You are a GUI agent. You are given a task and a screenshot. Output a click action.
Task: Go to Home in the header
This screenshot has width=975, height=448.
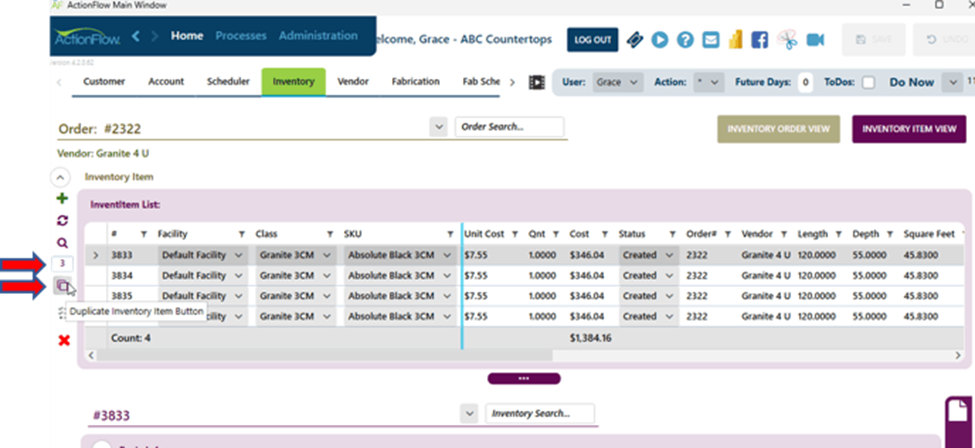(x=187, y=36)
